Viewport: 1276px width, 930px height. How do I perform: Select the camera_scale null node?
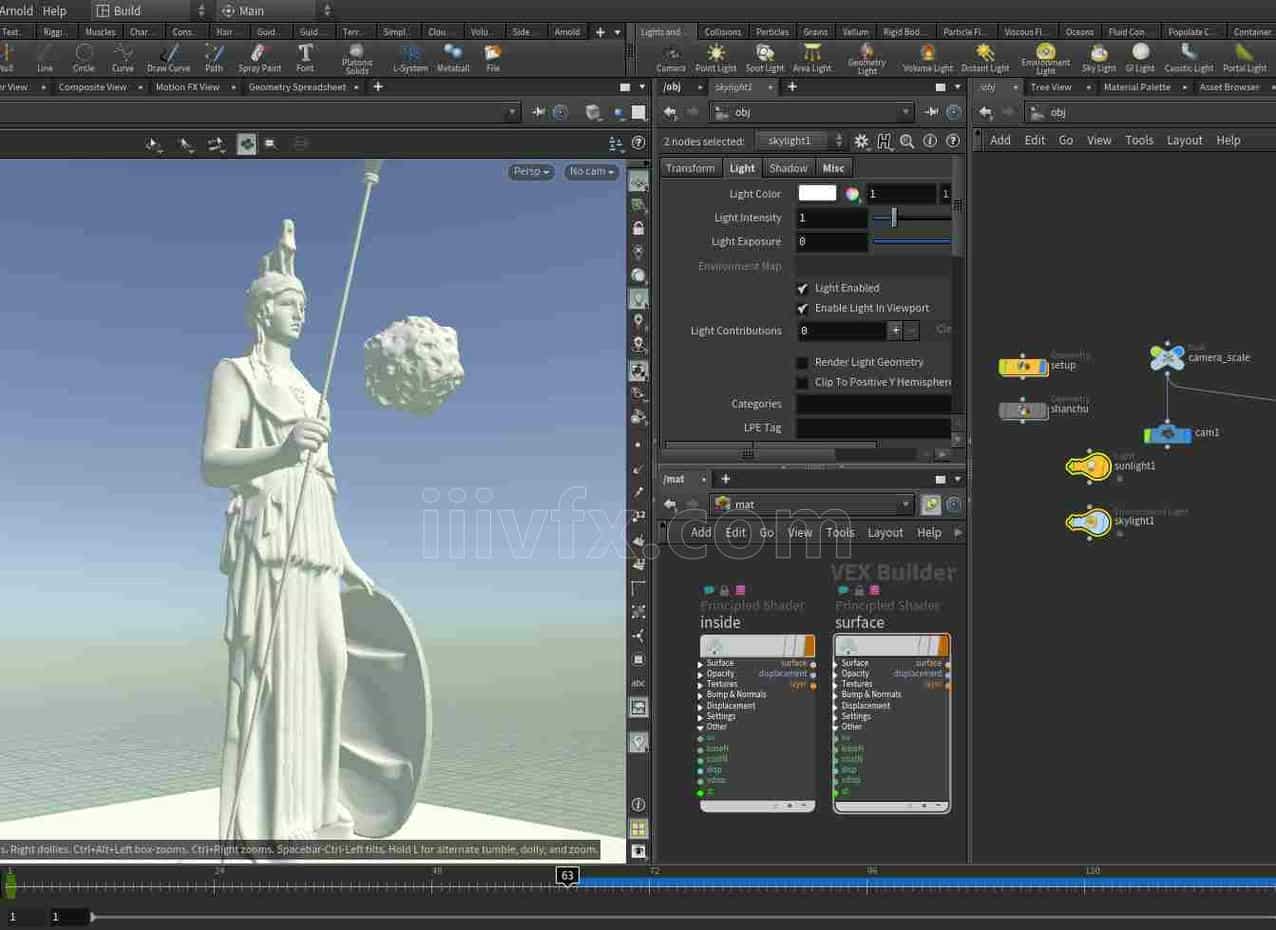pyautogui.click(x=1167, y=357)
